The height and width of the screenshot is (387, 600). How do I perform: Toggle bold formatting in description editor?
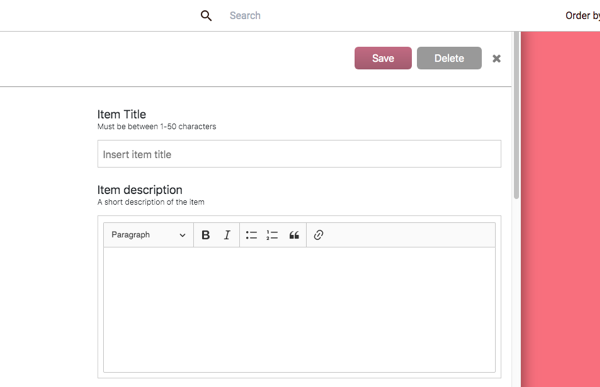[205, 235]
